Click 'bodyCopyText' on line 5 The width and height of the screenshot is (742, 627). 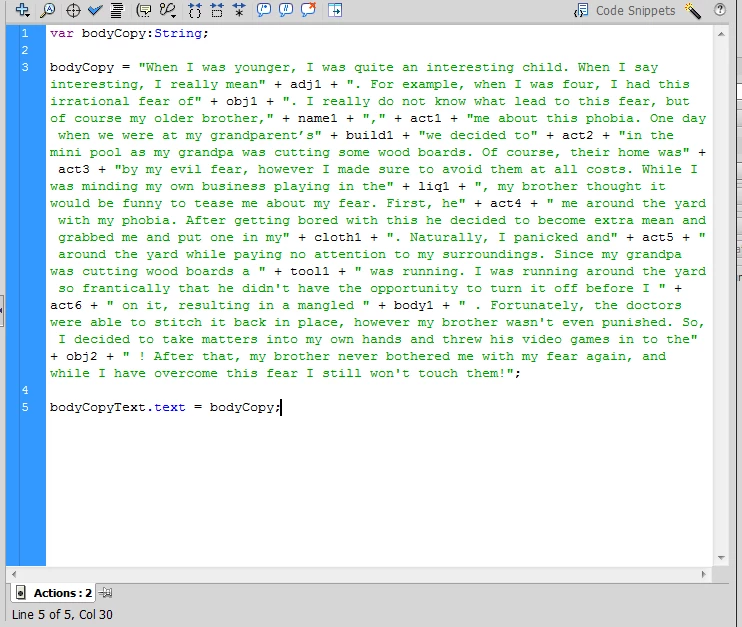(x=97, y=407)
